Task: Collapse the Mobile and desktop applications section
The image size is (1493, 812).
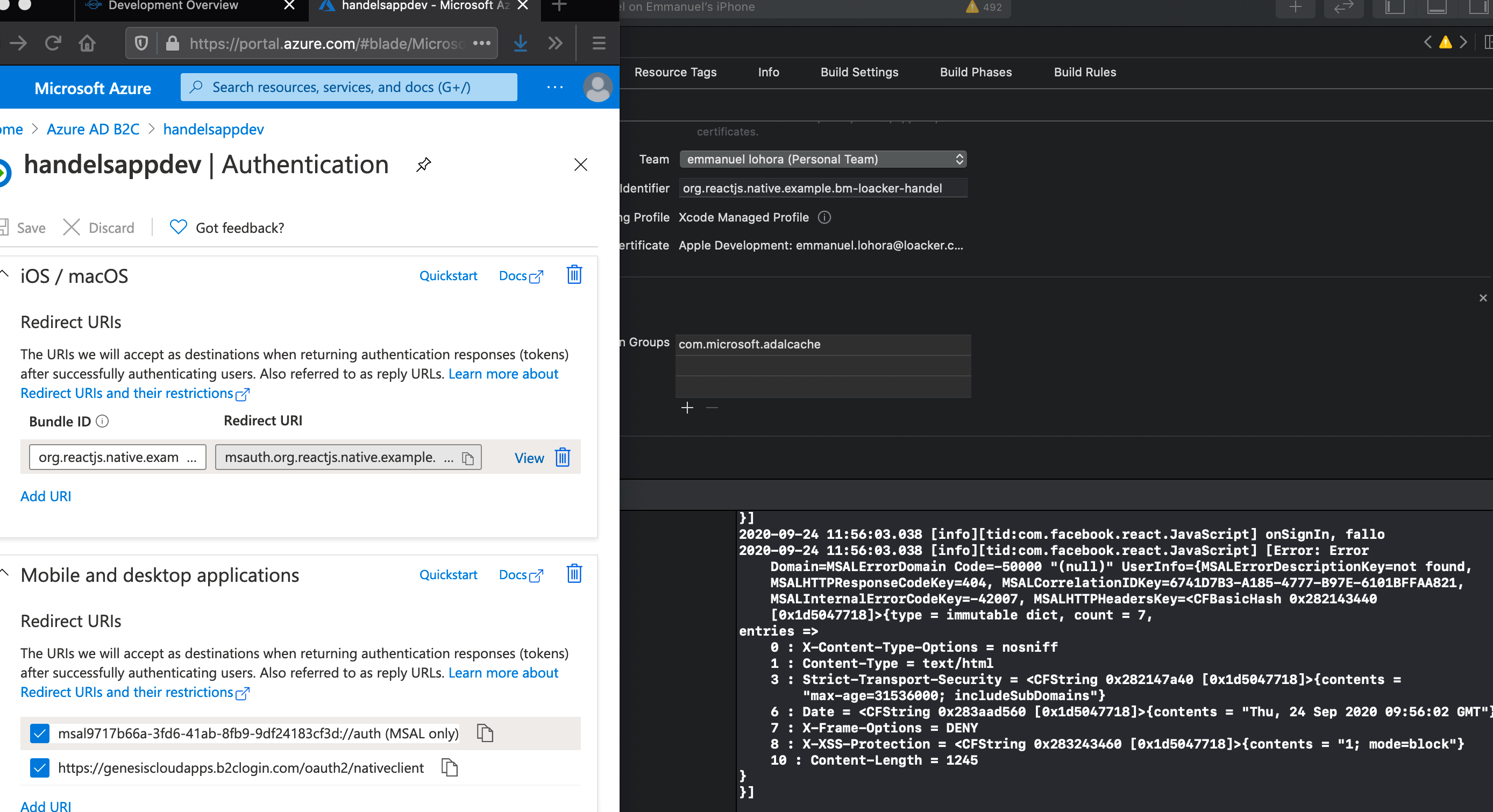Action: [5, 574]
